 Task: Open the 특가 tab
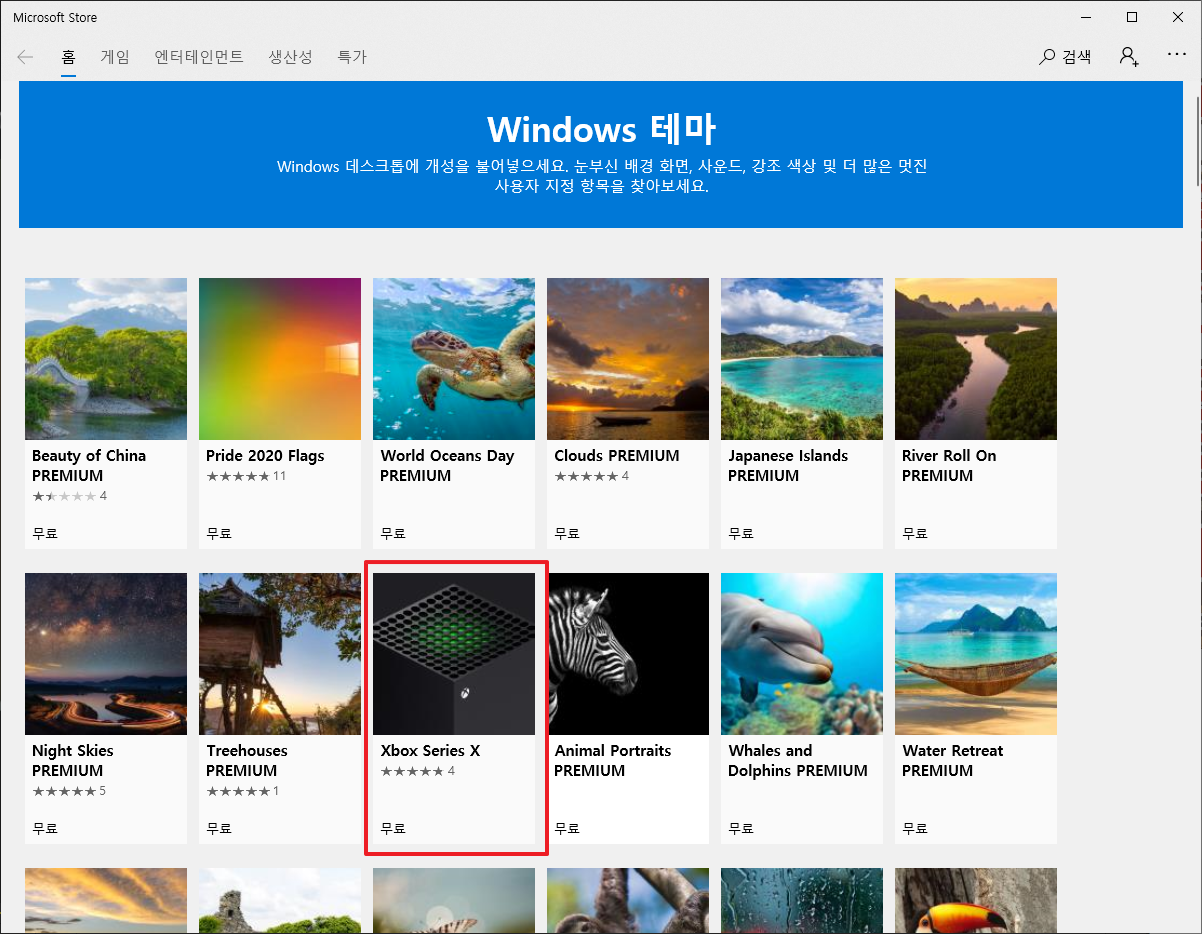coord(352,57)
